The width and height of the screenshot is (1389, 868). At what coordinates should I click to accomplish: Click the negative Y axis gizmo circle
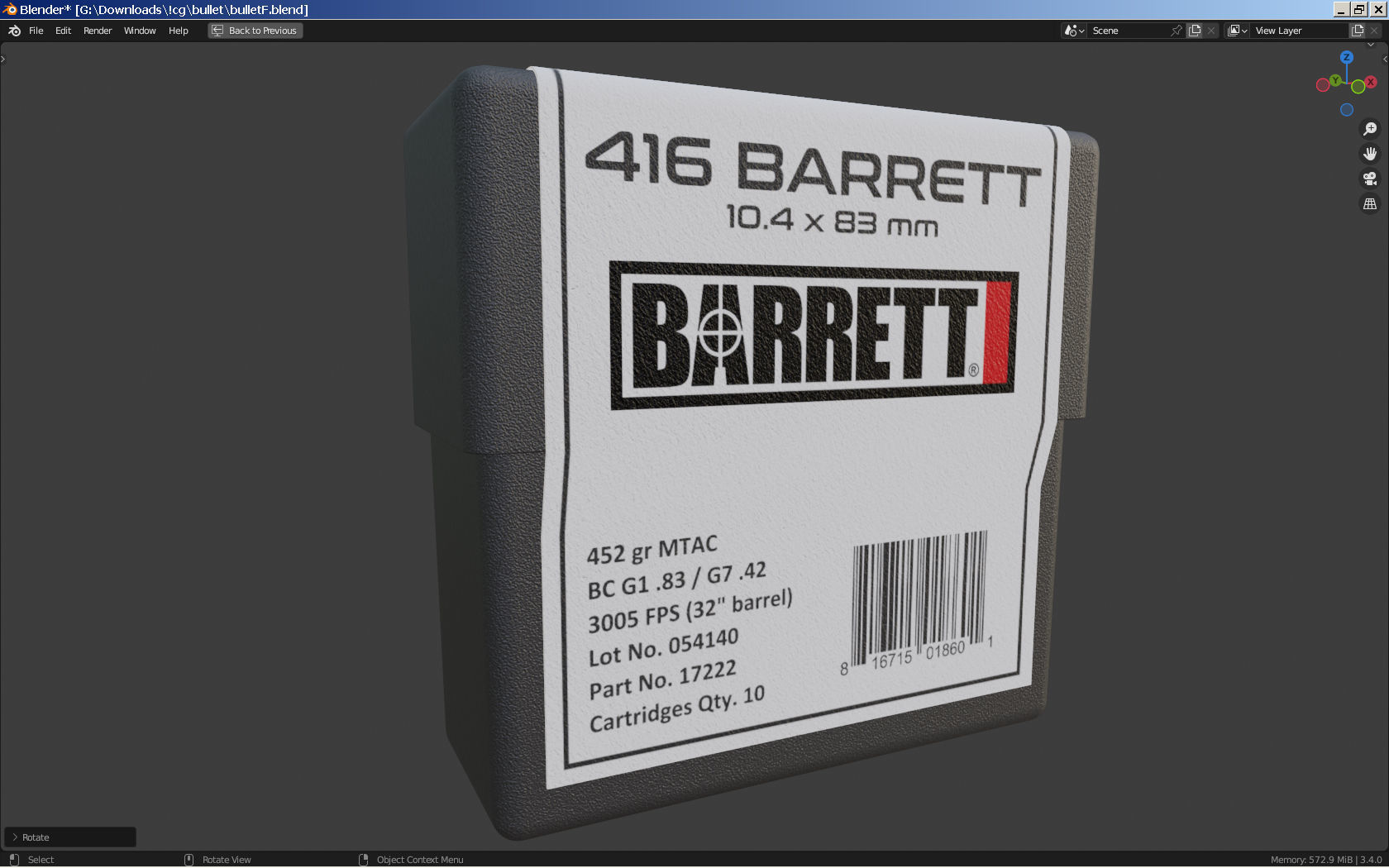pos(1358,87)
